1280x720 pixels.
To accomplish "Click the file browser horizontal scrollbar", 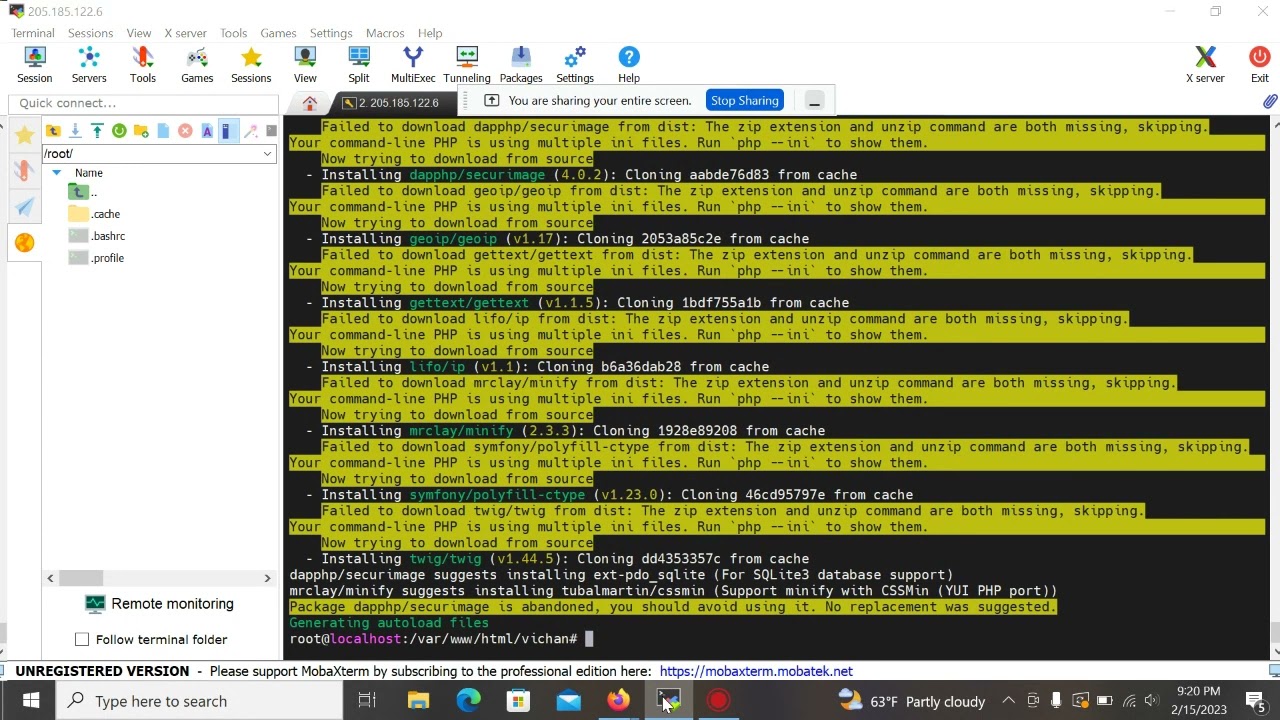I will pos(81,578).
